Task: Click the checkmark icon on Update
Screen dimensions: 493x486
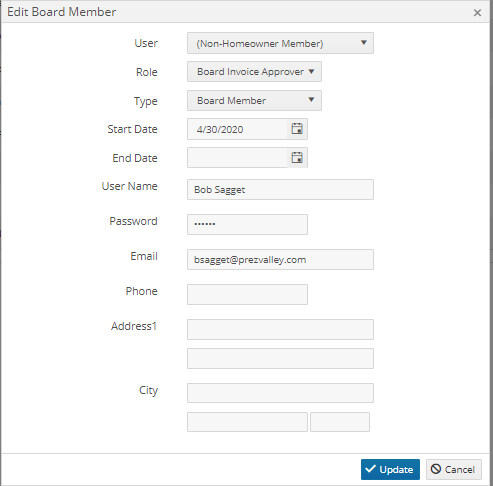Action: point(370,469)
